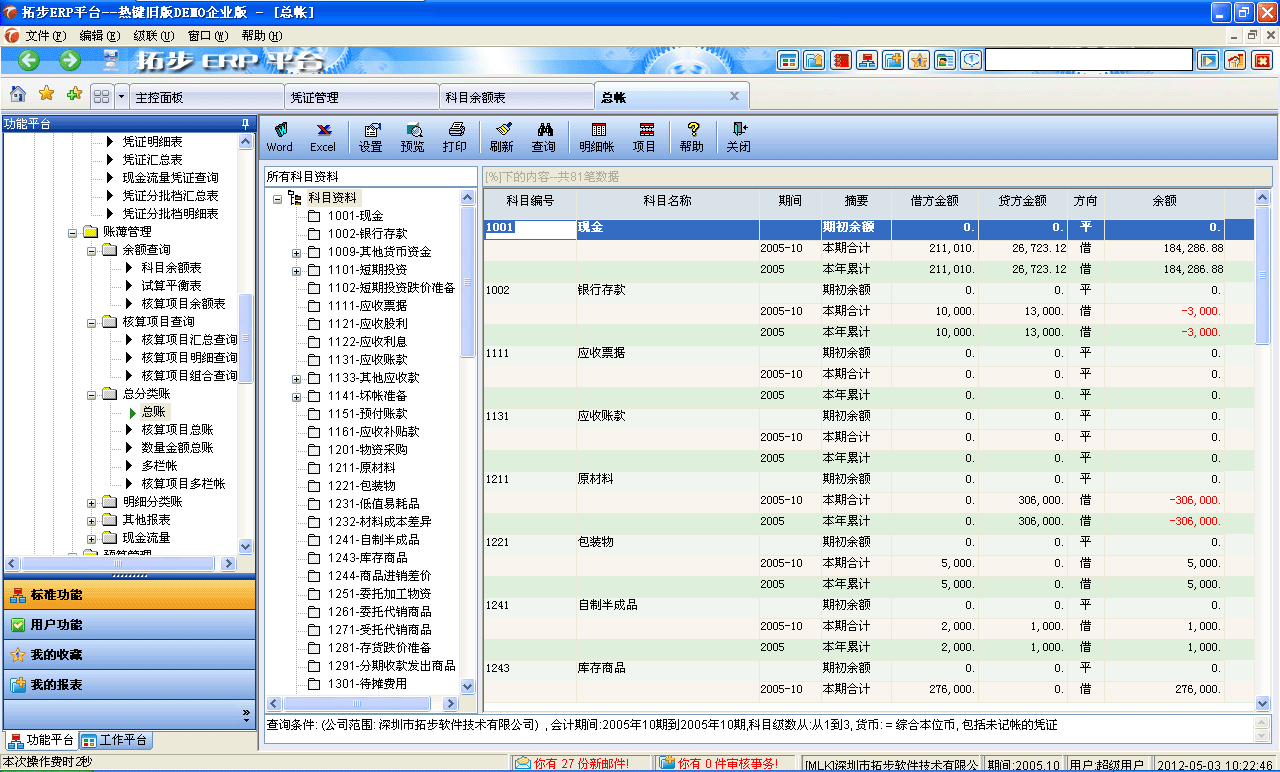Open 明细帐 detail account view
Image resolution: width=1280 pixels, height=772 pixels.
pyautogui.click(x=598, y=135)
